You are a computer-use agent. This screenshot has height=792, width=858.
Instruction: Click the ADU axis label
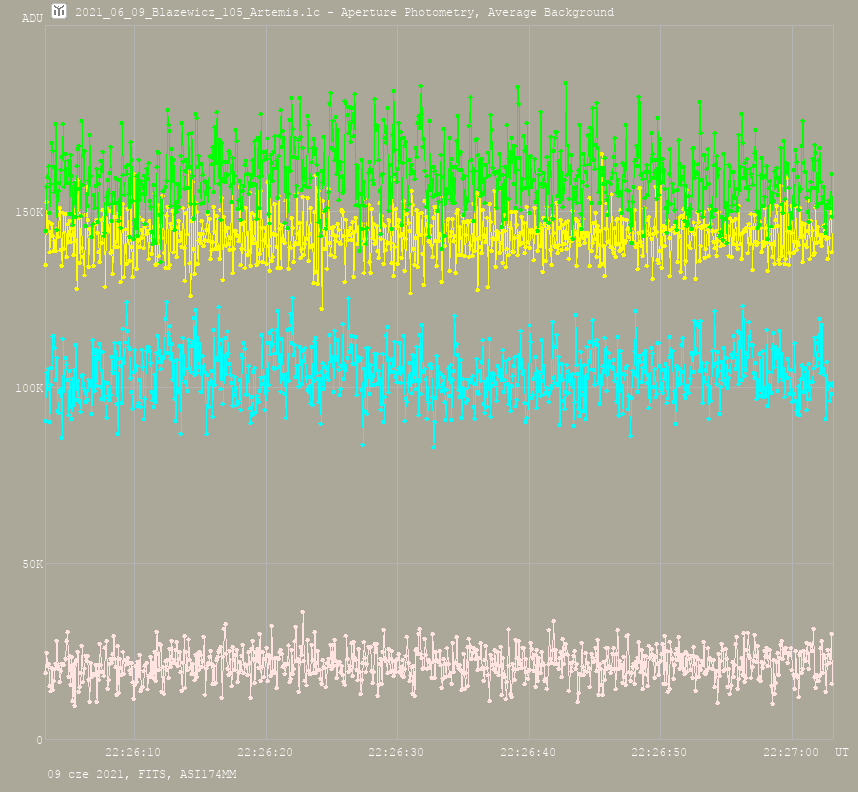[32, 18]
